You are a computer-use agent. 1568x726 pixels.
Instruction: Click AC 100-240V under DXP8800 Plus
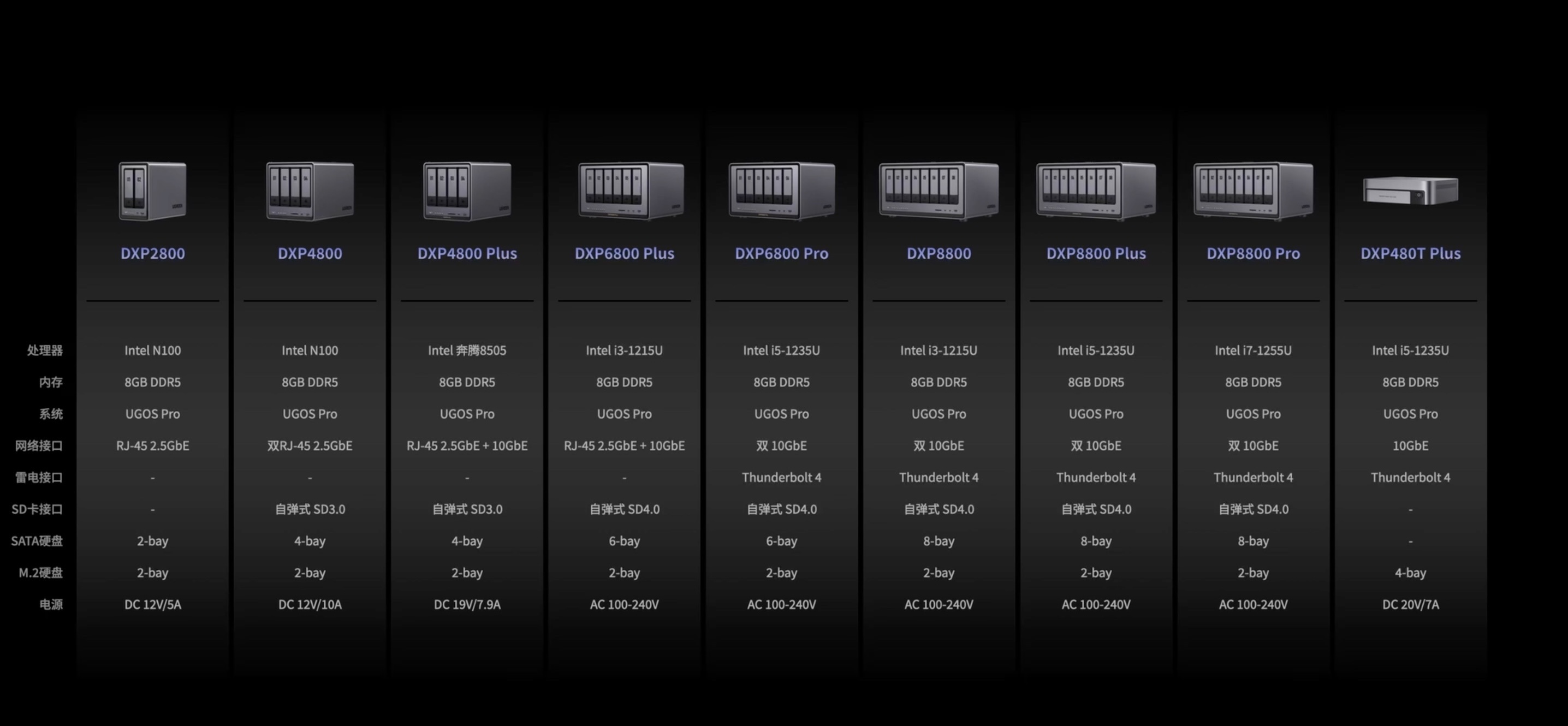[x=1096, y=604]
